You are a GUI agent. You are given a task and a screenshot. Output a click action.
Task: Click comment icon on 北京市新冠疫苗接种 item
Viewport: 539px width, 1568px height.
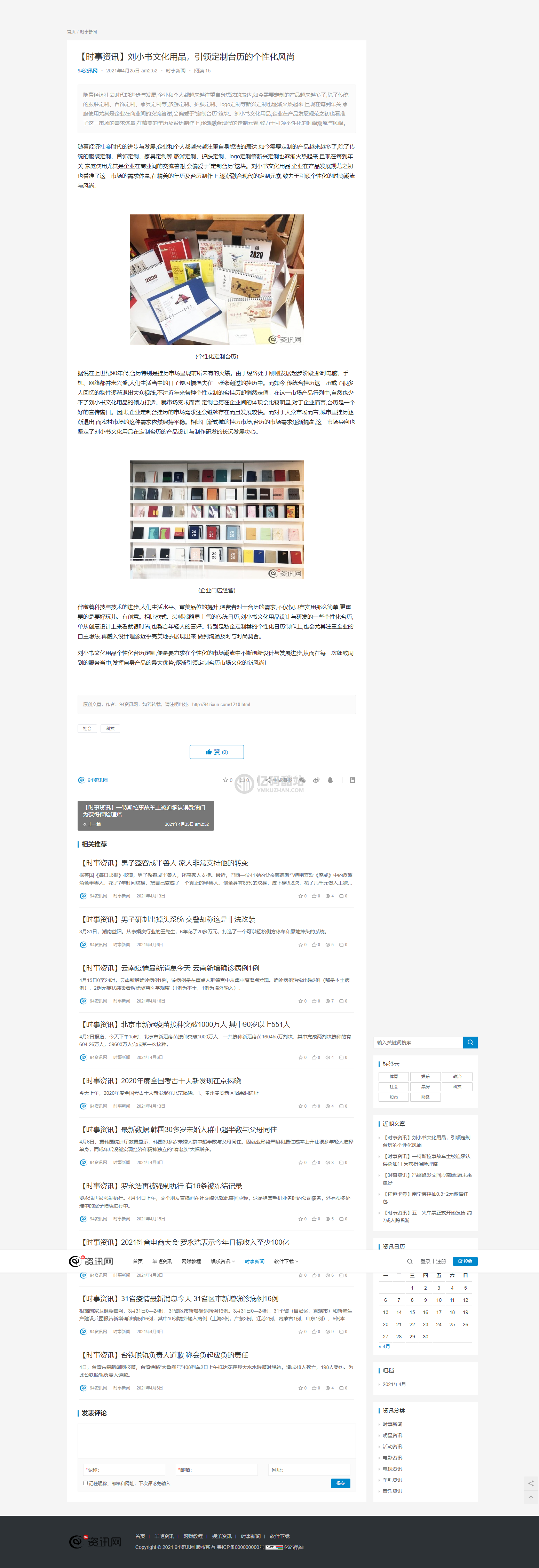point(341,1057)
